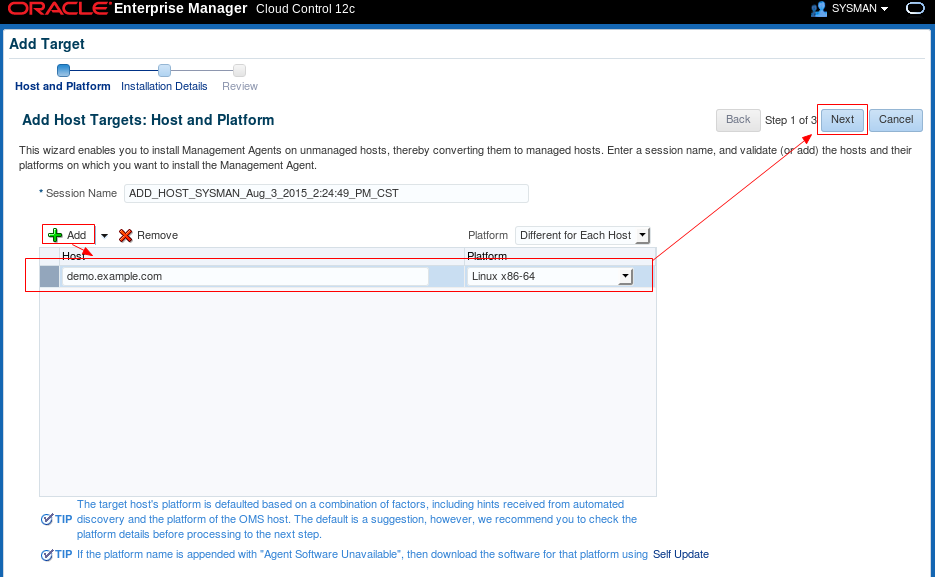
Task: Go to the Installation Details step
Action: [x=164, y=86]
